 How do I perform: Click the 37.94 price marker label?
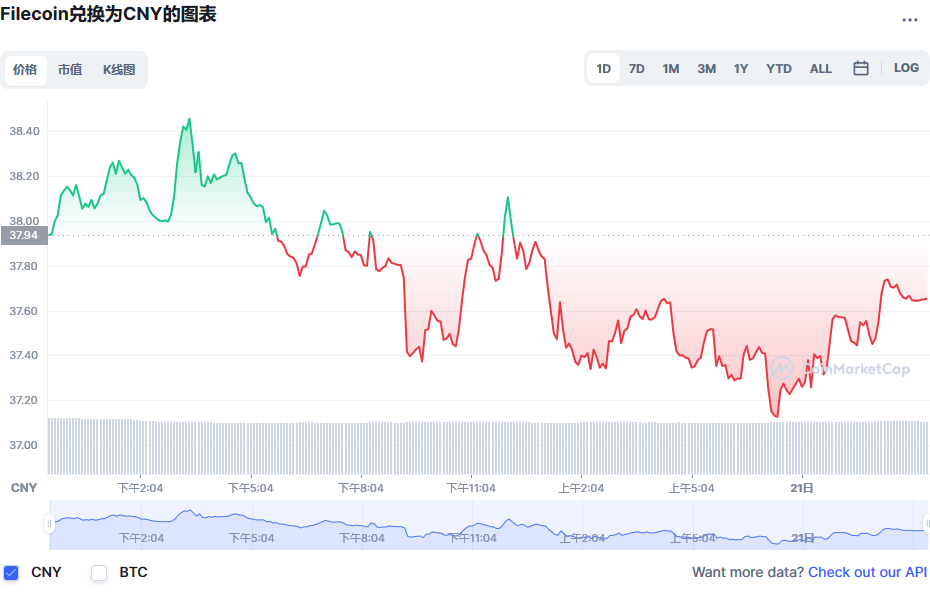(24, 235)
